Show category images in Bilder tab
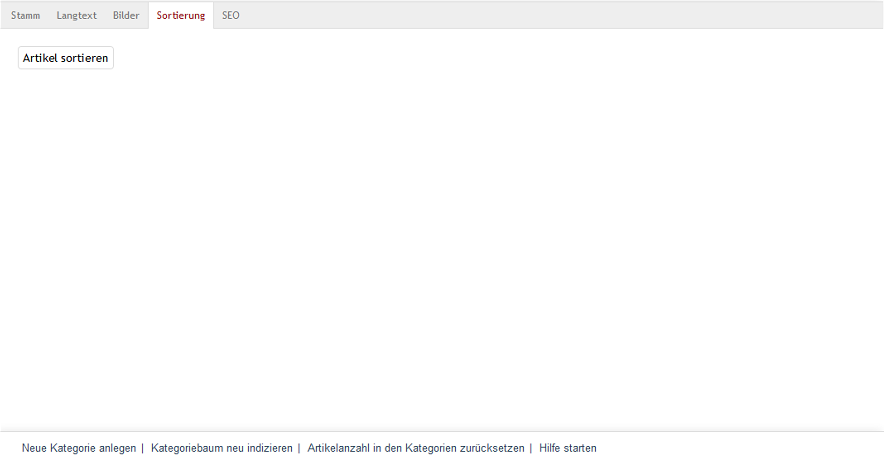Viewport: 884px width, 465px height. pos(126,16)
